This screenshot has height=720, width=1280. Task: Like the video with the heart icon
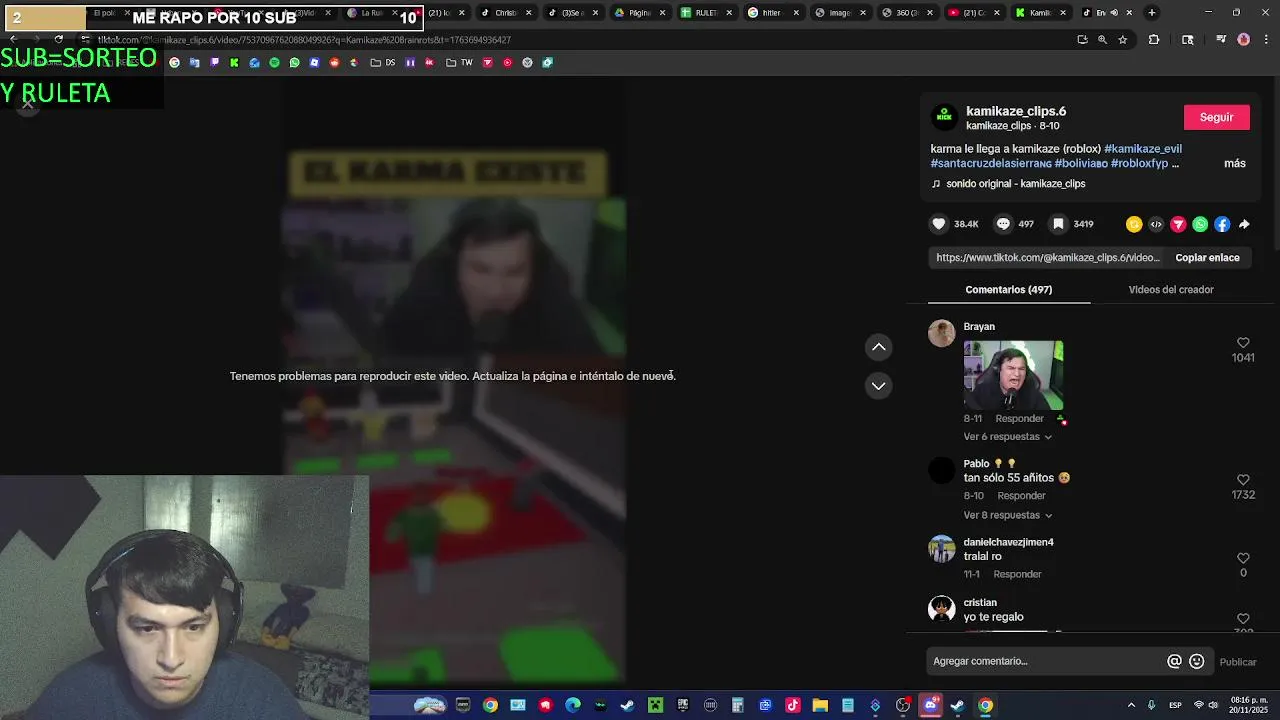click(938, 224)
